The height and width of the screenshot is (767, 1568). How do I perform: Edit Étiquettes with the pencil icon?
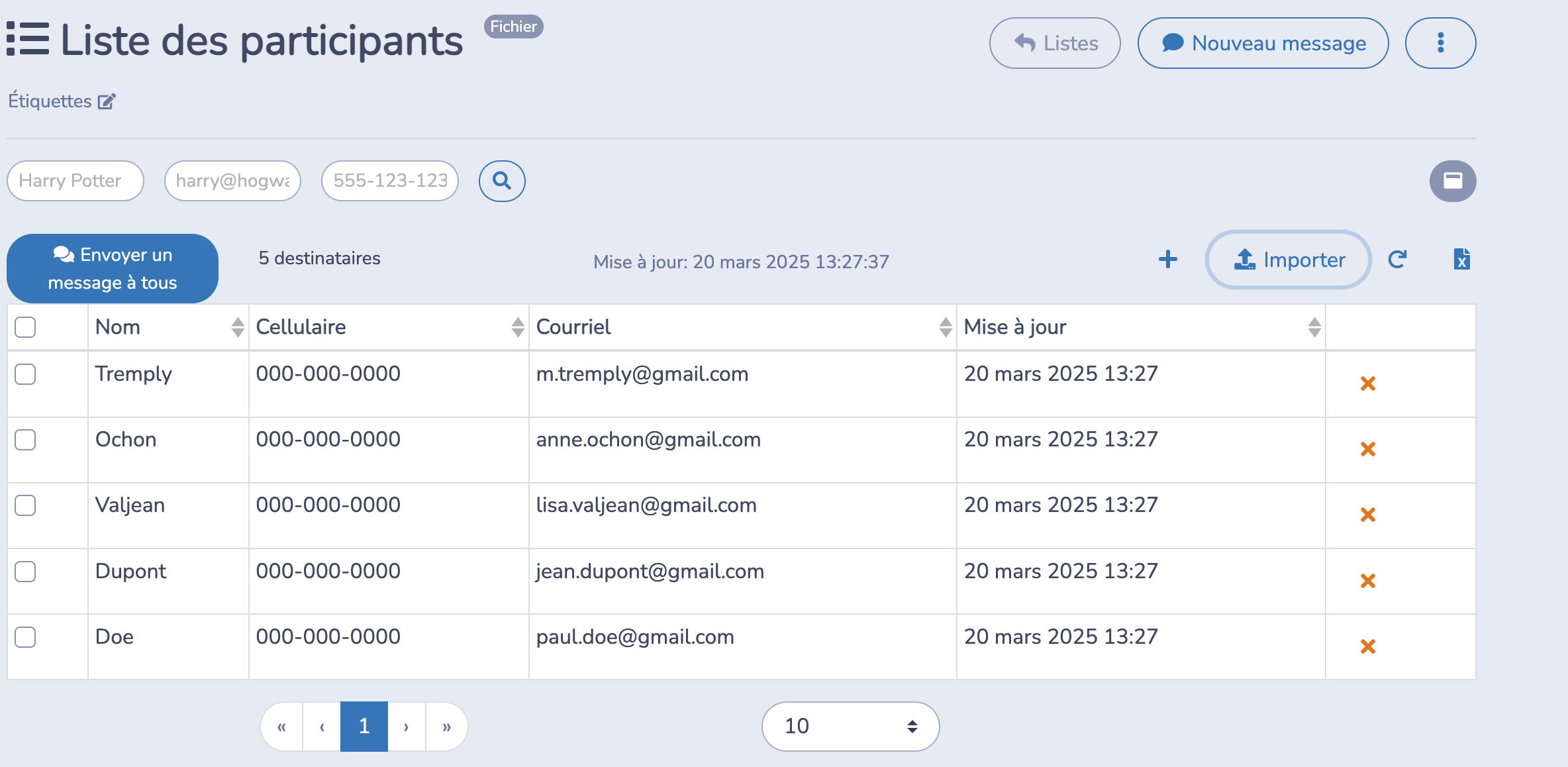click(107, 101)
